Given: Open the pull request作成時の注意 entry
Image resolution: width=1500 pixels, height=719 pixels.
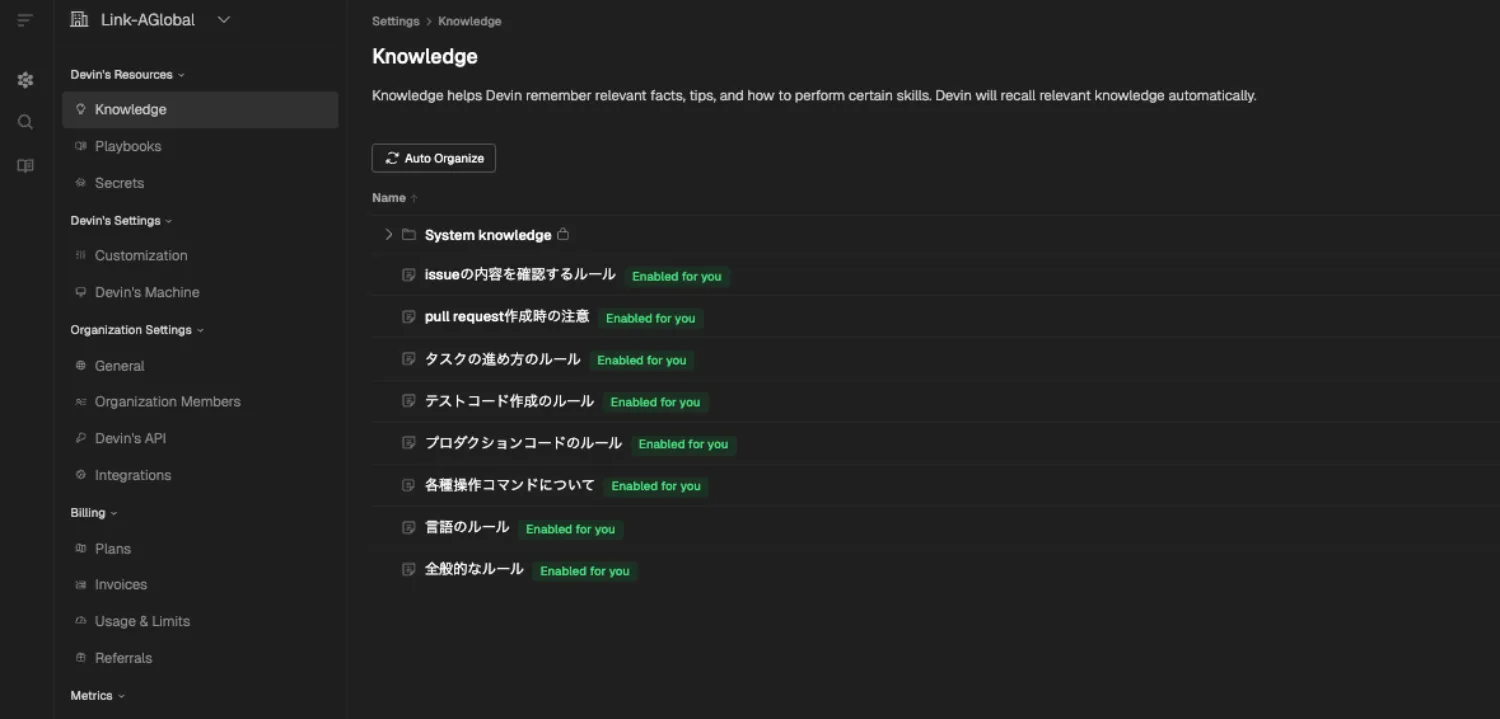Looking at the screenshot, I should tap(507, 317).
